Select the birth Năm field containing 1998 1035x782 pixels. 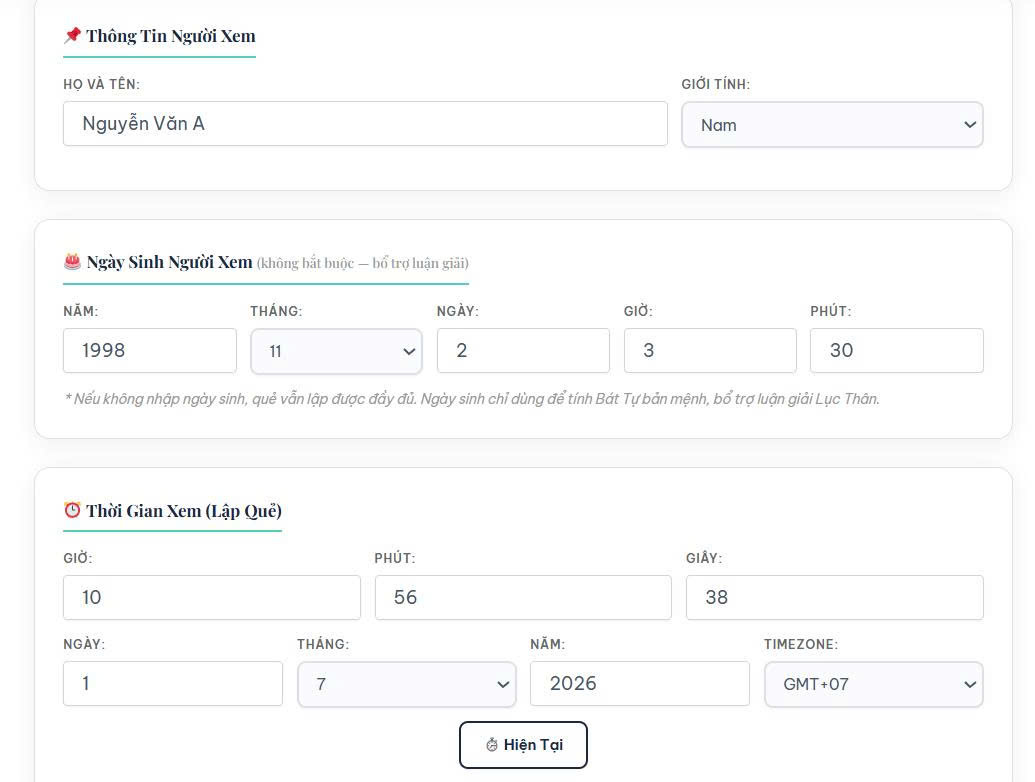coord(150,350)
